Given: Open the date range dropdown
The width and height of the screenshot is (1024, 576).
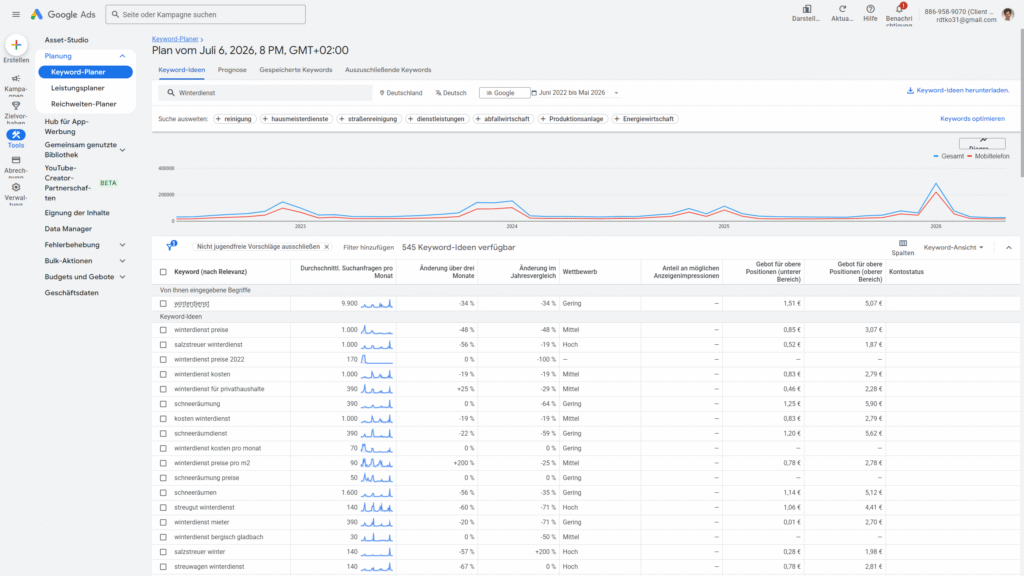Looking at the screenshot, I should 575,93.
